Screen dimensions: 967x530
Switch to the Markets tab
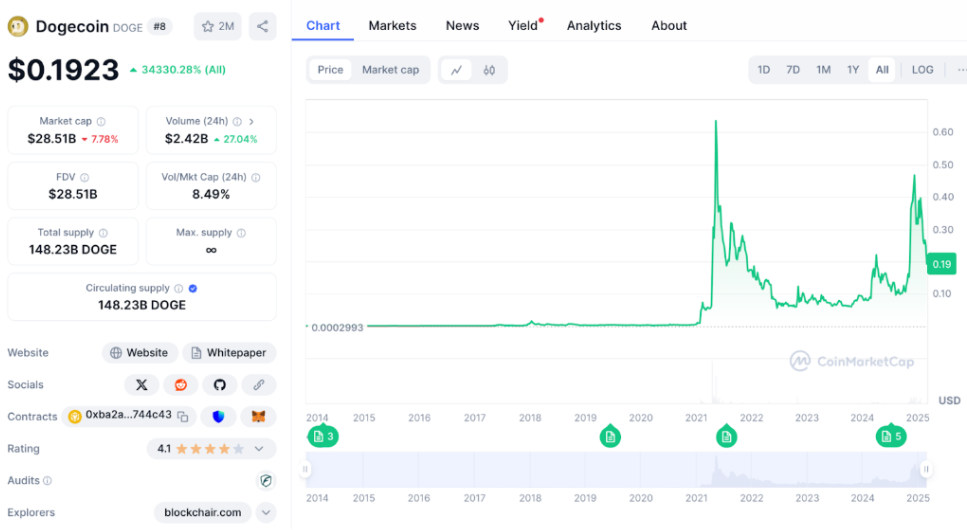[x=392, y=26]
